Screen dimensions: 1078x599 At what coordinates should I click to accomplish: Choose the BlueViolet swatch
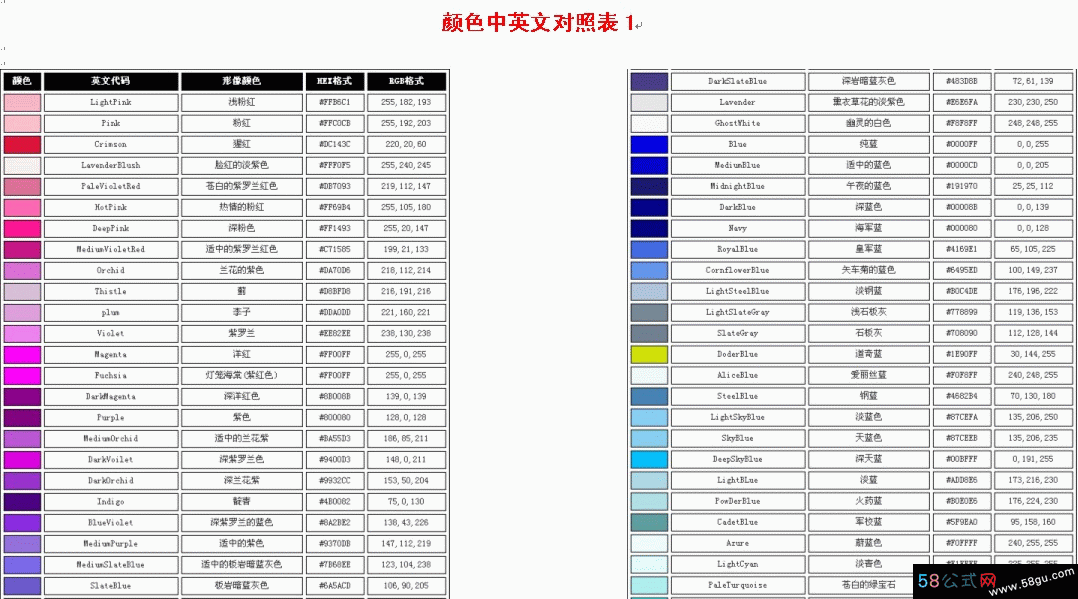pyautogui.click(x=22, y=523)
